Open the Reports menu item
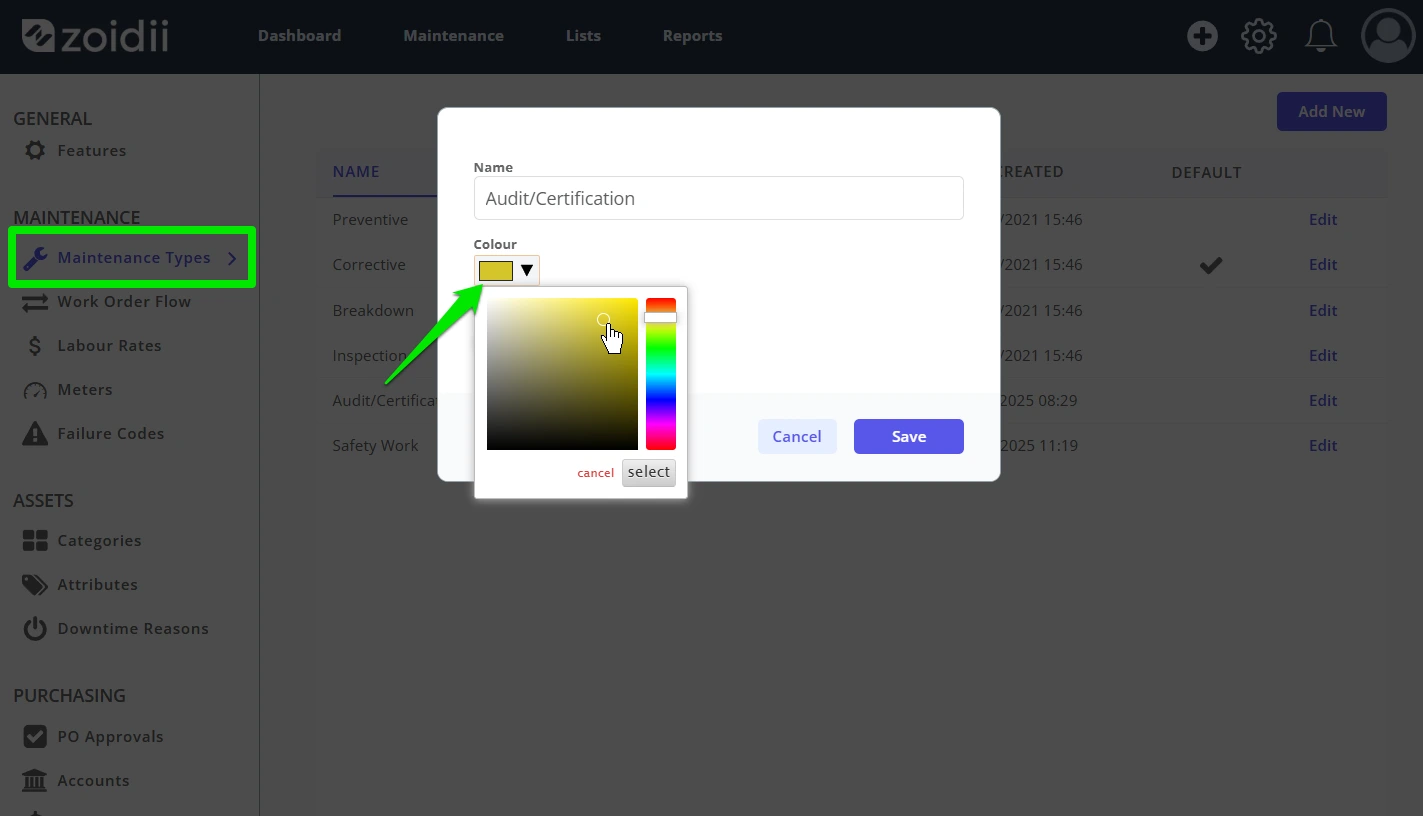Image resolution: width=1423 pixels, height=816 pixels. tap(692, 36)
